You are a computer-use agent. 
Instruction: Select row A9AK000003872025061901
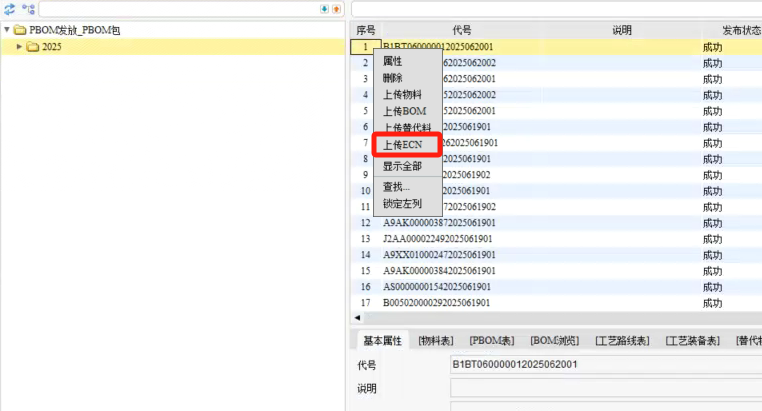556,223
